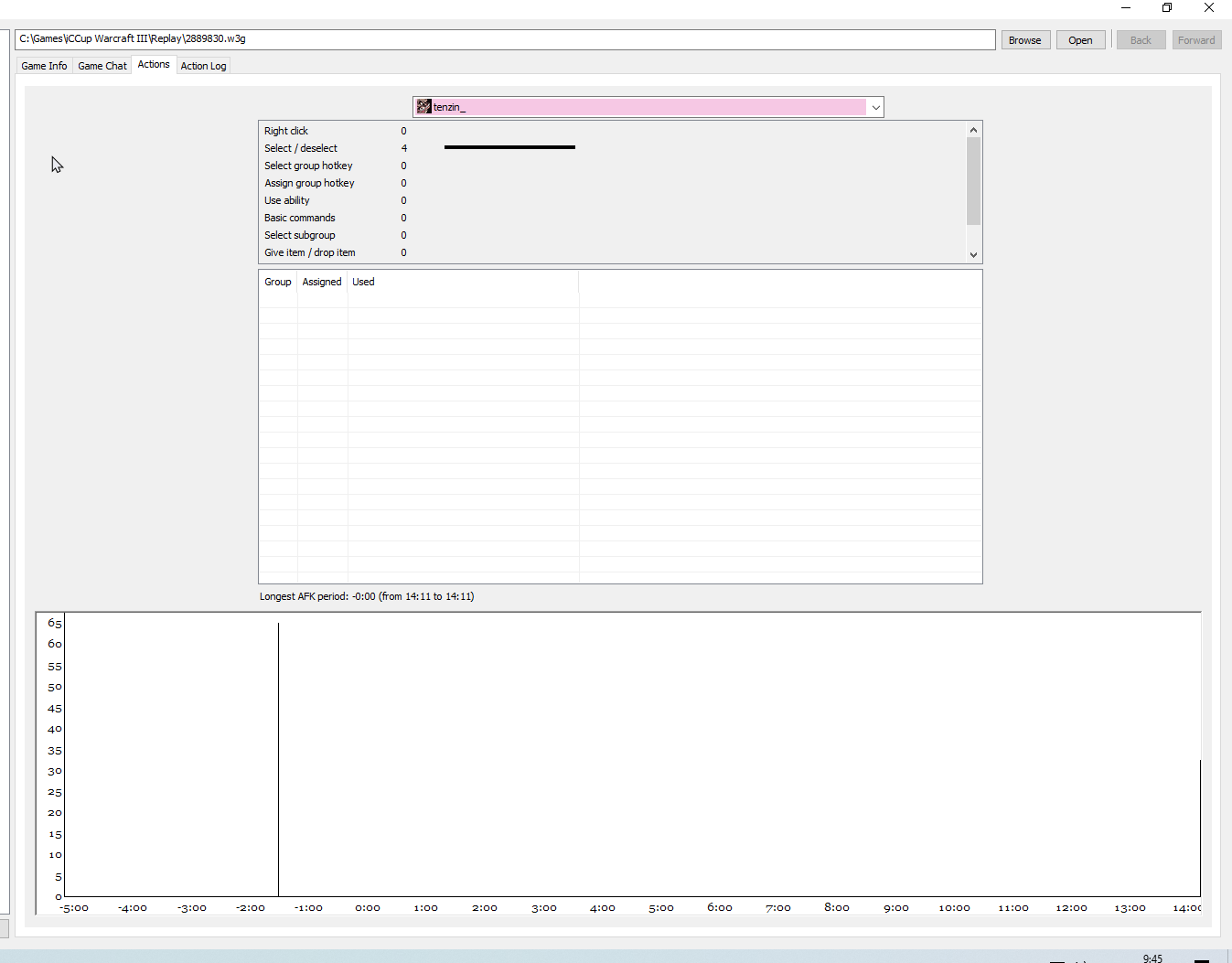Close the replay parser window

point(1208,7)
